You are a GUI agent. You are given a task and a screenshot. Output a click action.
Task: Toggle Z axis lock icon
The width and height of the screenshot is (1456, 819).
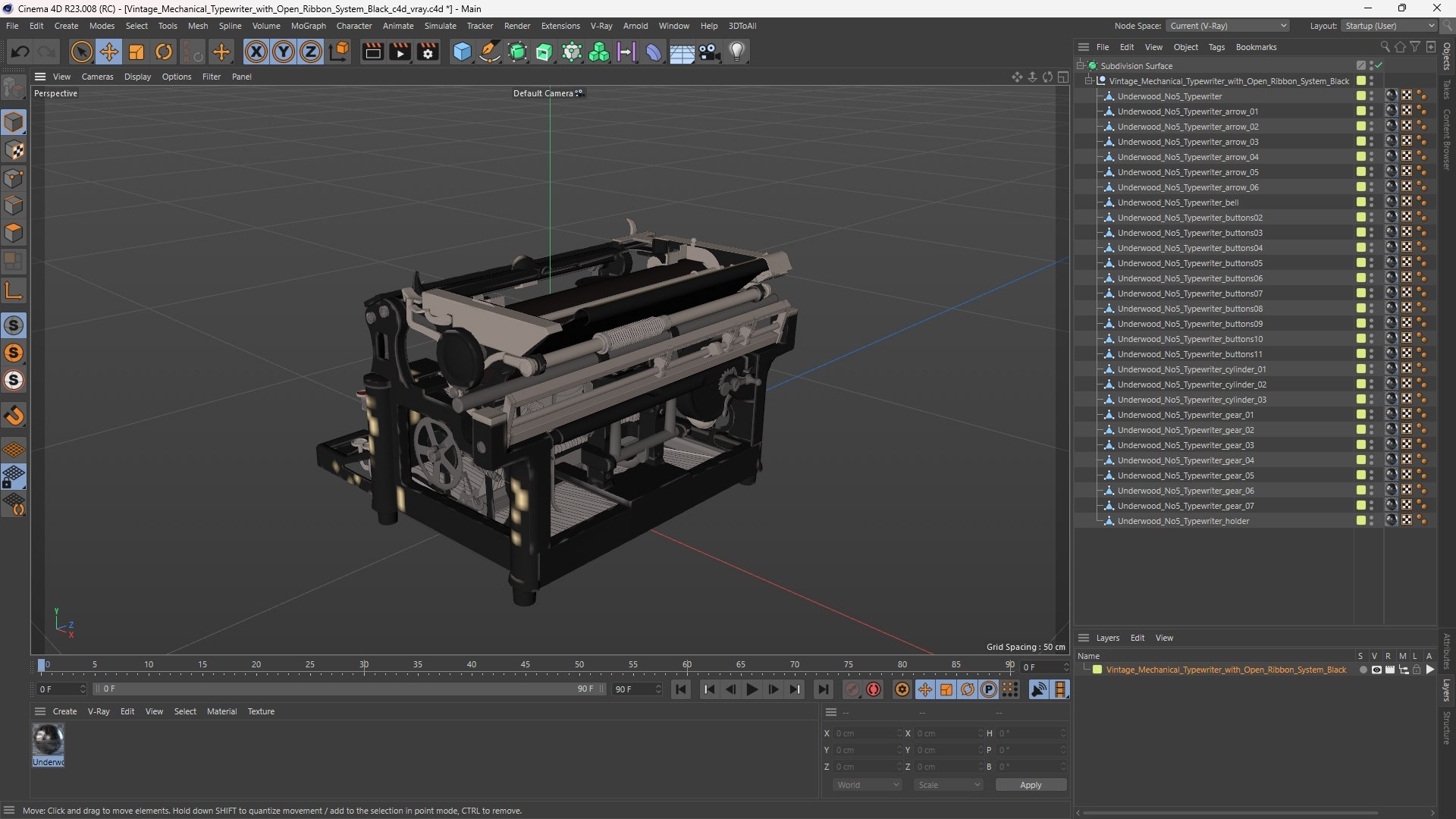pos(311,52)
